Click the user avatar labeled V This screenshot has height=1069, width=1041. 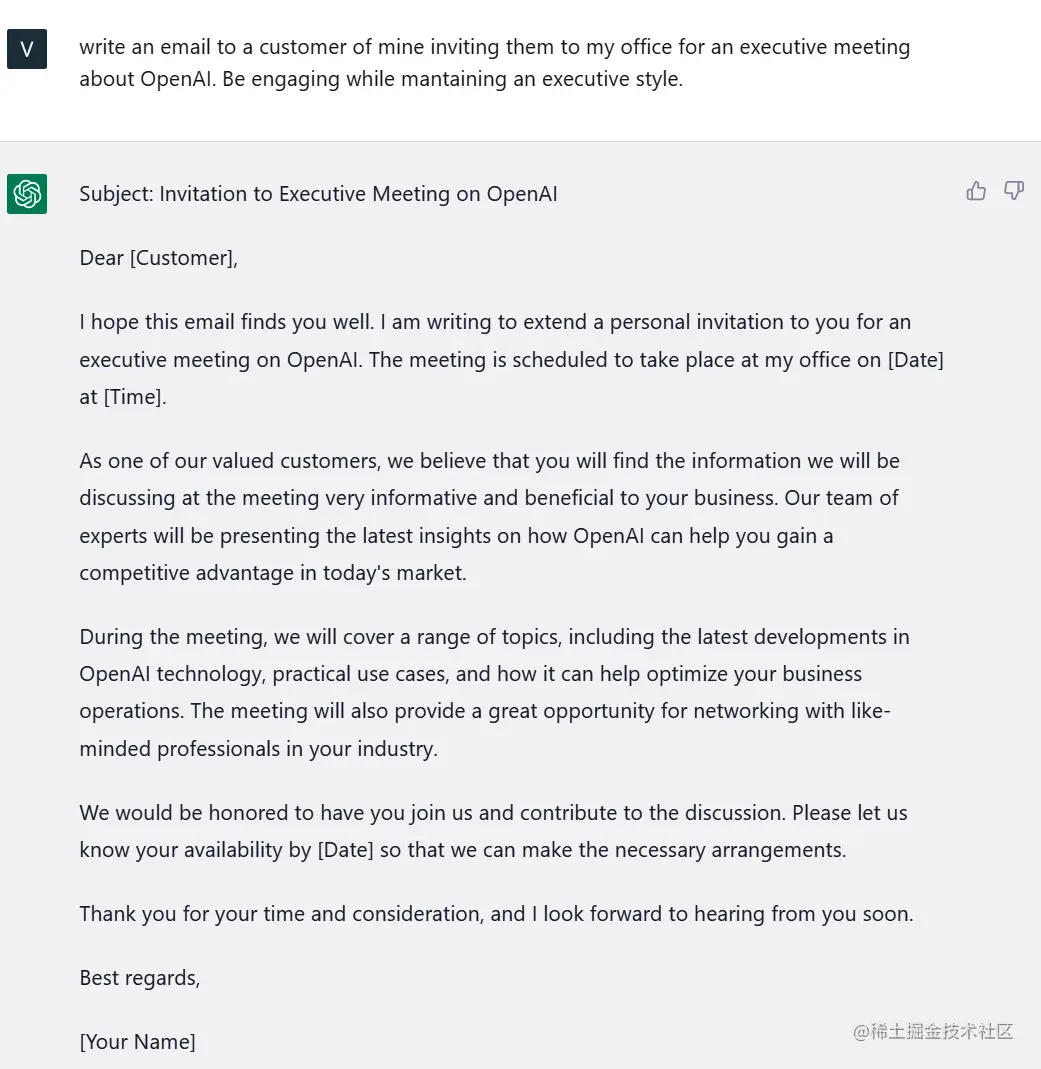click(27, 49)
